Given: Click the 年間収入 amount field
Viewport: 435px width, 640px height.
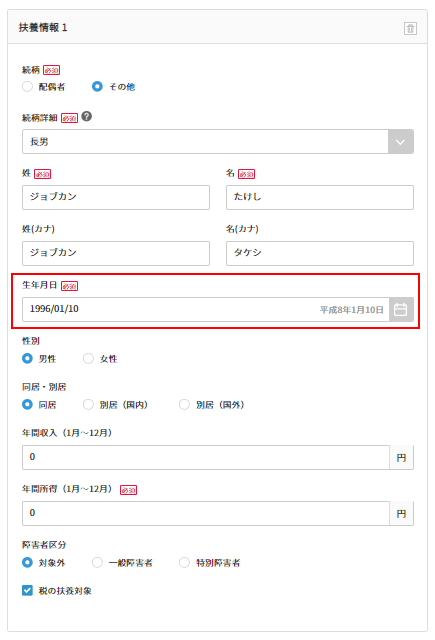Looking at the screenshot, I should (x=206, y=457).
